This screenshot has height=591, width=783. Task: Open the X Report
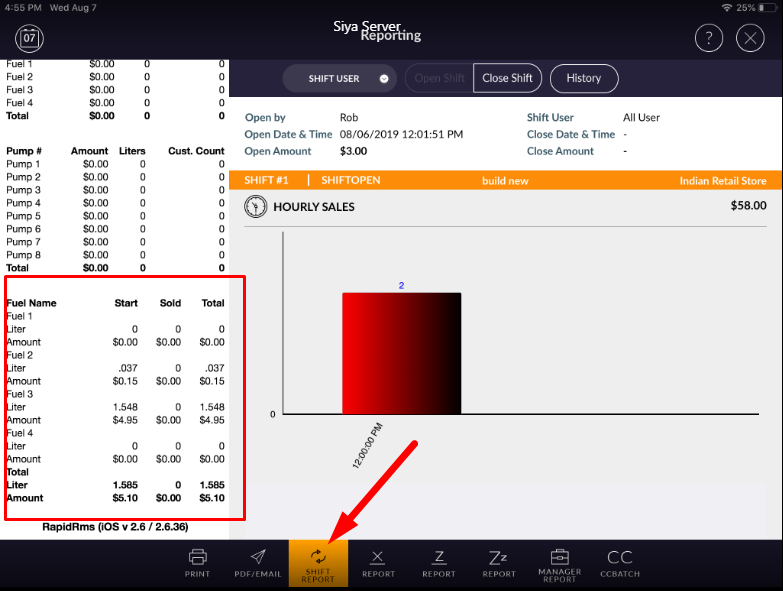pos(378,562)
